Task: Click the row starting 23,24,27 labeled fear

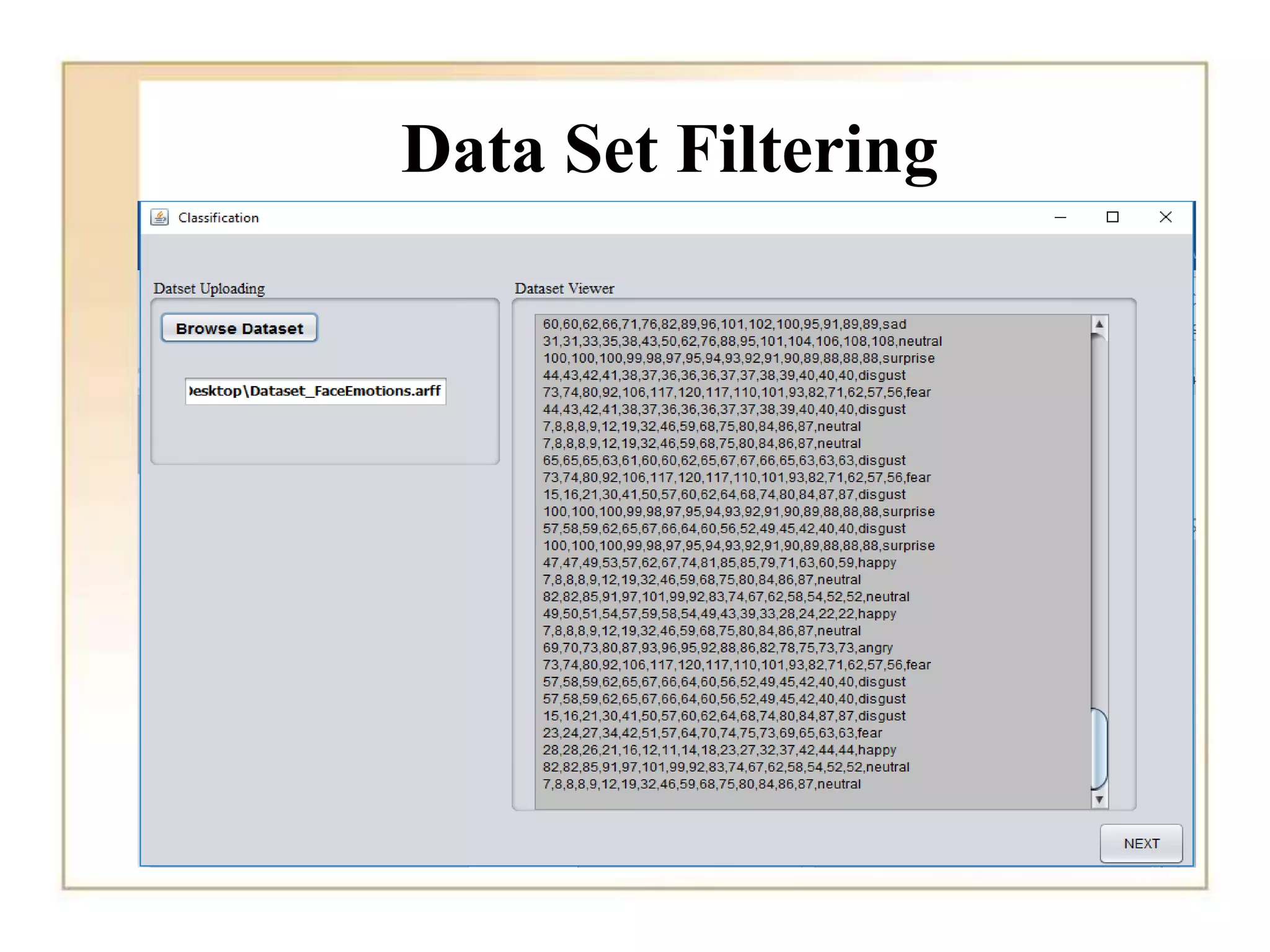Action: click(712, 733)
